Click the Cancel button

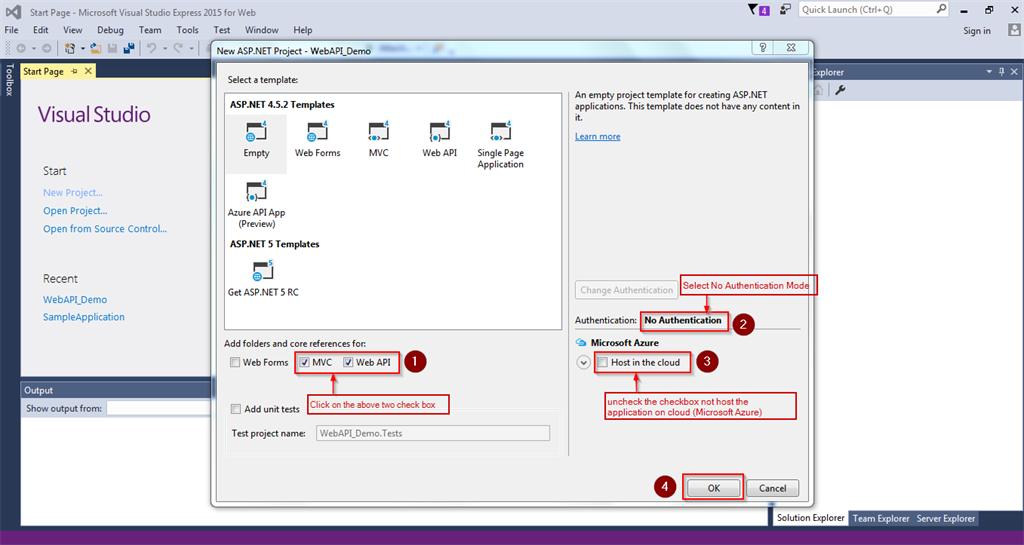click(772, 488)
